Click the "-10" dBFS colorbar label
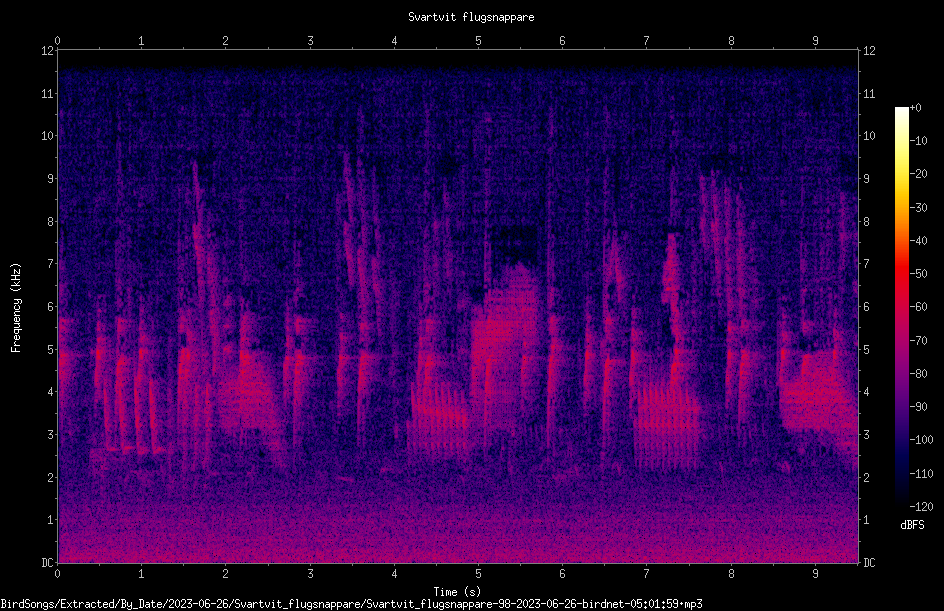 [x=918, y=141]
